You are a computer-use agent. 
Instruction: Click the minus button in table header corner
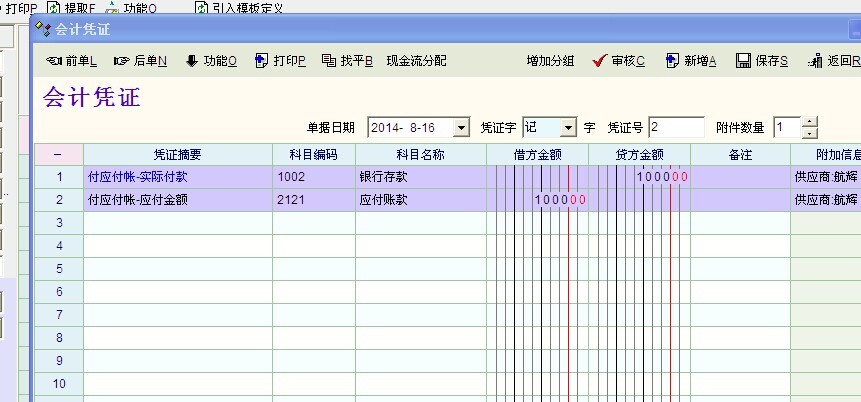(x=58, y=155)
